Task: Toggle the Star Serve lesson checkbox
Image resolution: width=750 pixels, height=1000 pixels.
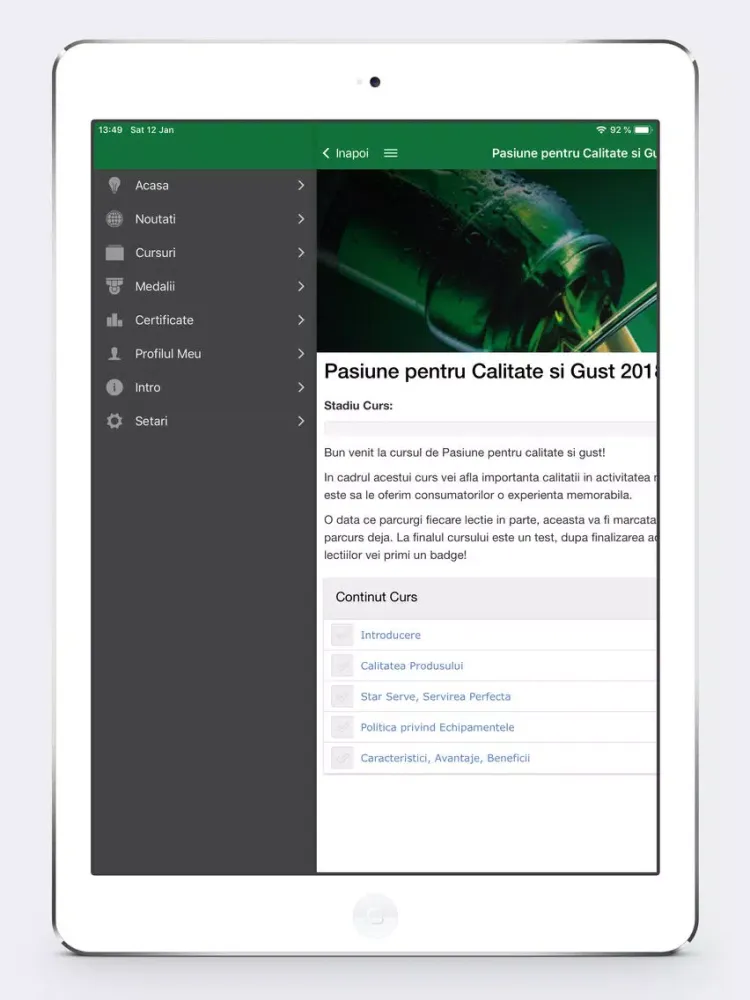Action: (342, 696)
